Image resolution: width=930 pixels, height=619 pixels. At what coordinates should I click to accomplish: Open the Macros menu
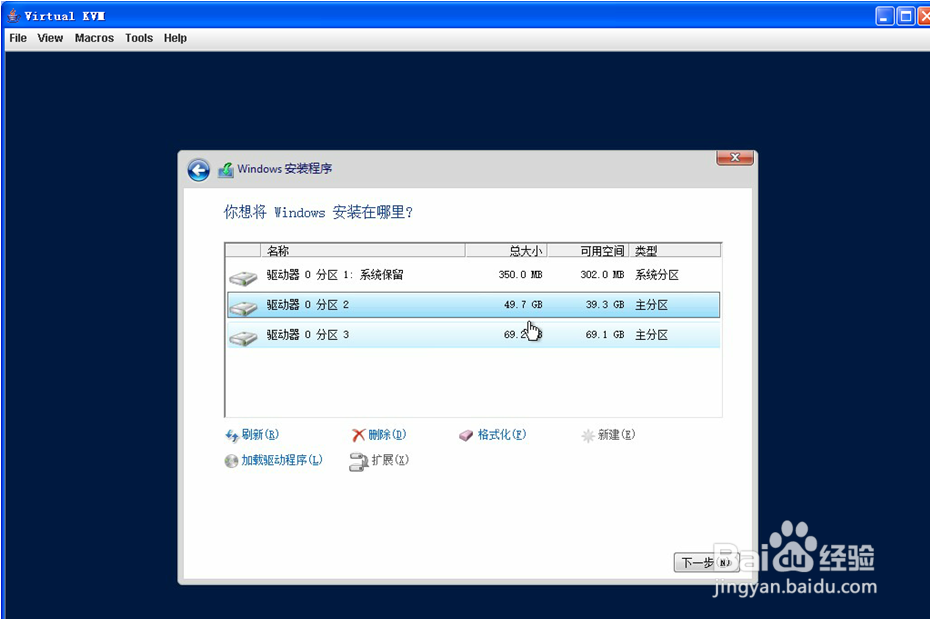93,38
